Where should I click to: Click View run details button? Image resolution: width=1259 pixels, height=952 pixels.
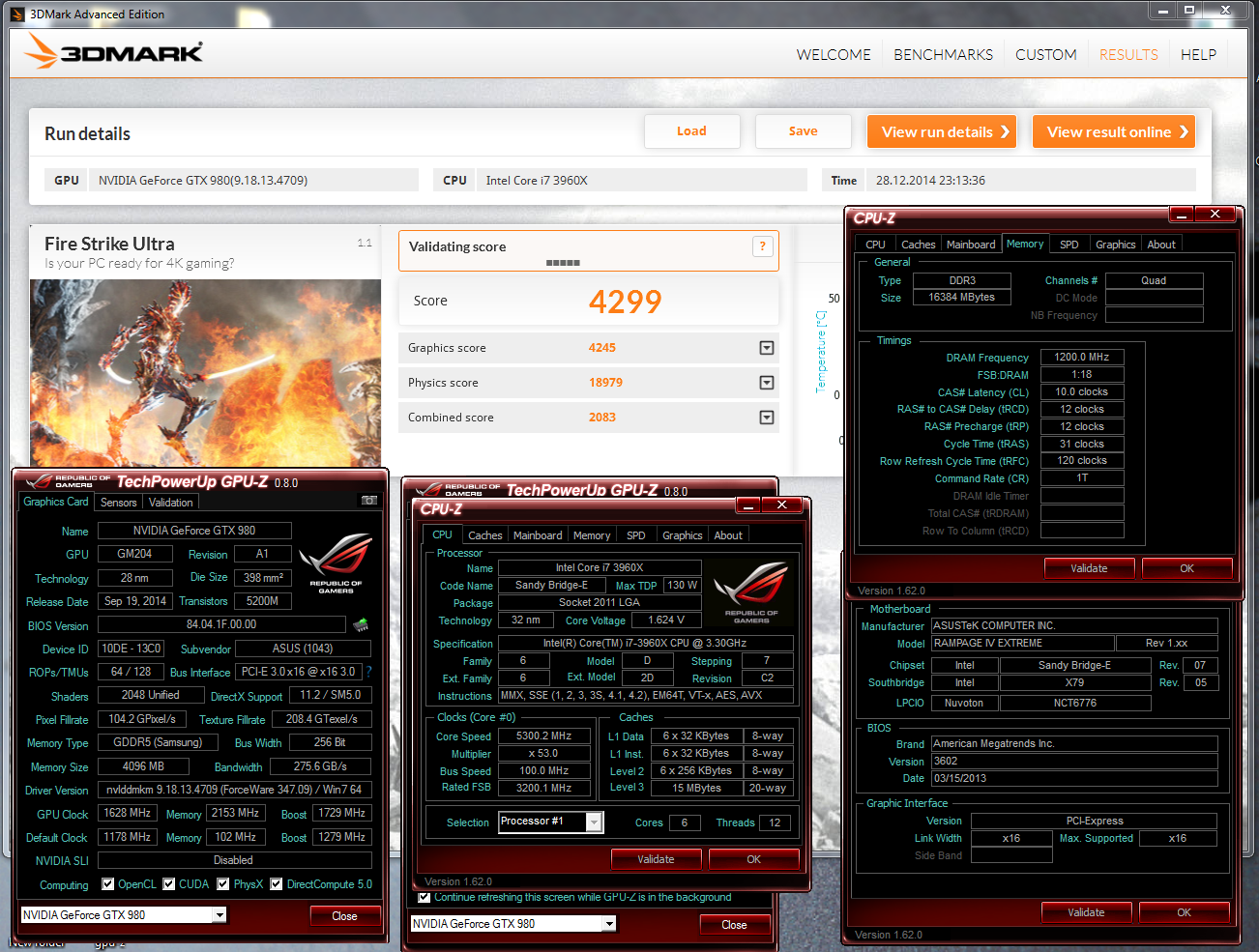point(944,132)
